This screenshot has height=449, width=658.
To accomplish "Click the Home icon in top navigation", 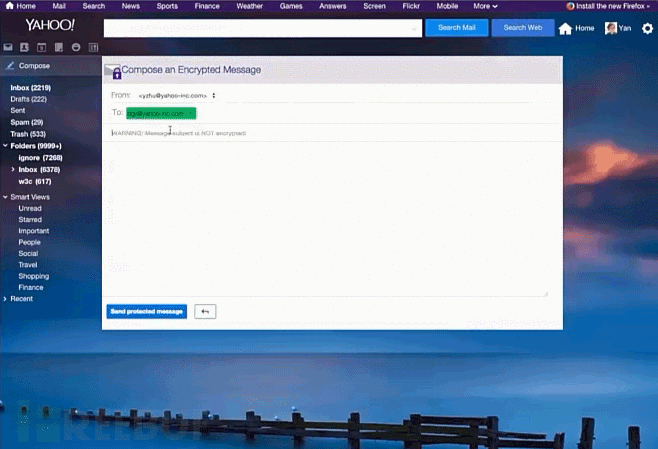I will [x=10, y=5].
